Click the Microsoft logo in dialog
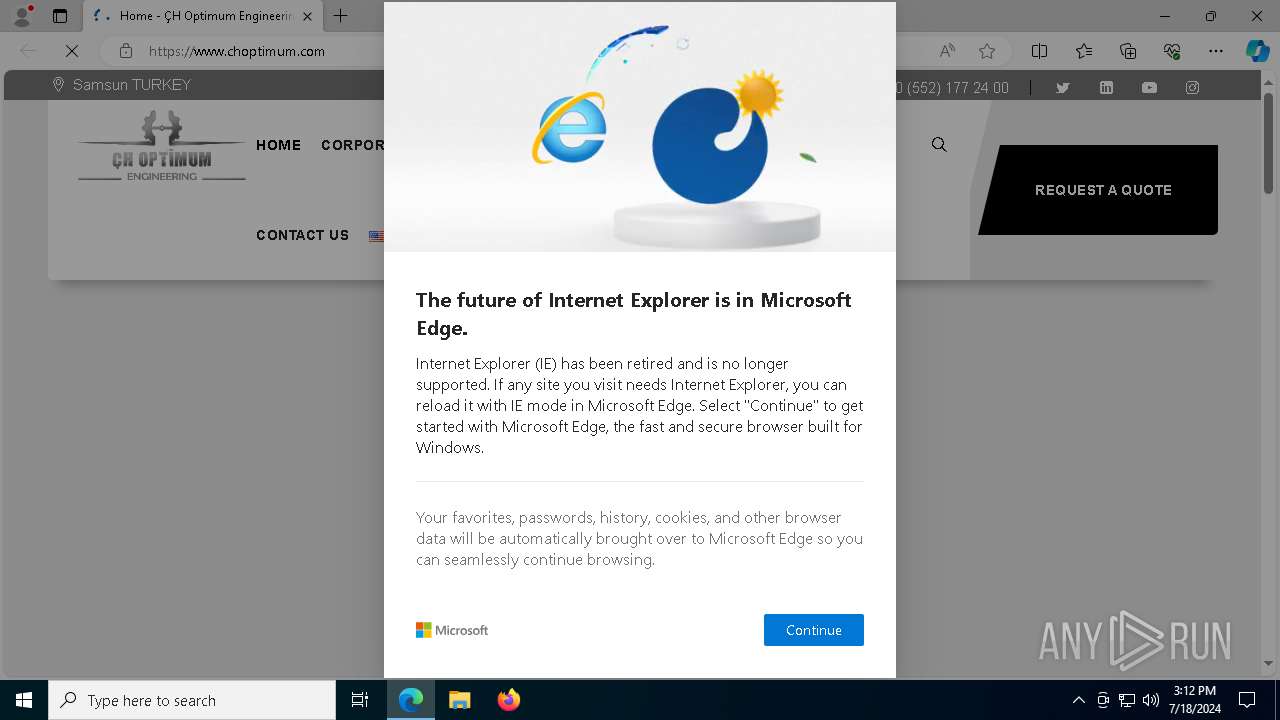The height and width of the screenshot is (720, 1280). pyautogui.click(x=452, y=630)
